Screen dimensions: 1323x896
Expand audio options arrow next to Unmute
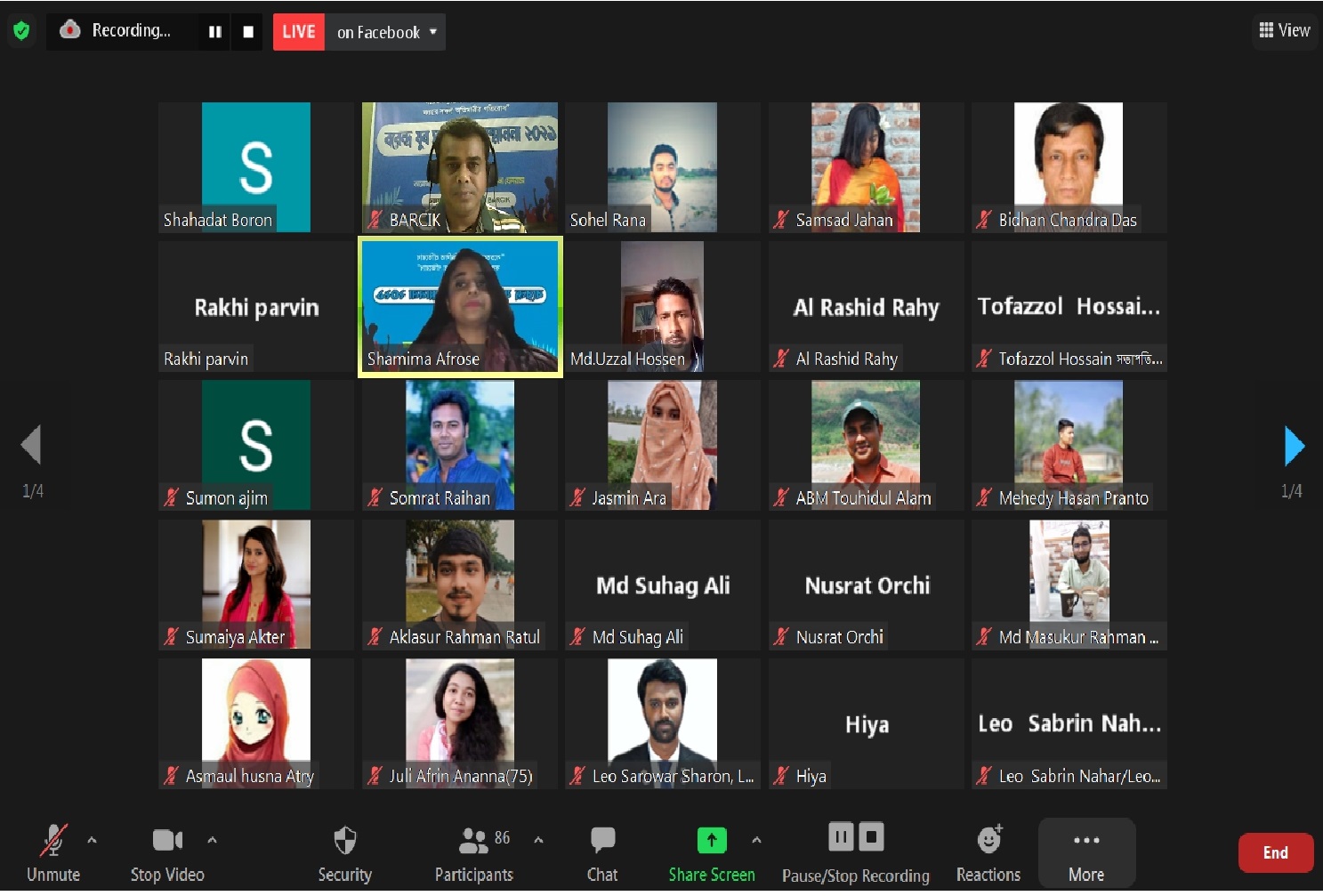click(x=92, y=839)
